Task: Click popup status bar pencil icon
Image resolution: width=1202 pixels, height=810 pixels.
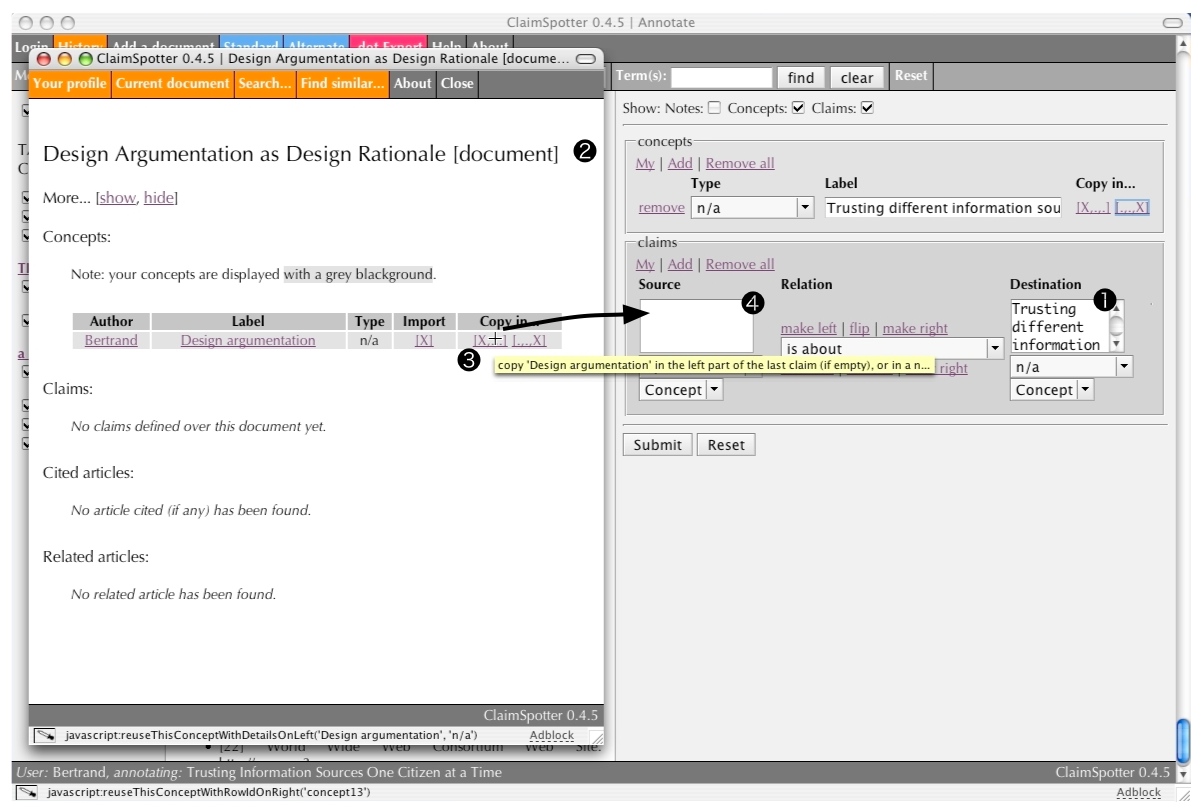Action: (x=44, y=735)
